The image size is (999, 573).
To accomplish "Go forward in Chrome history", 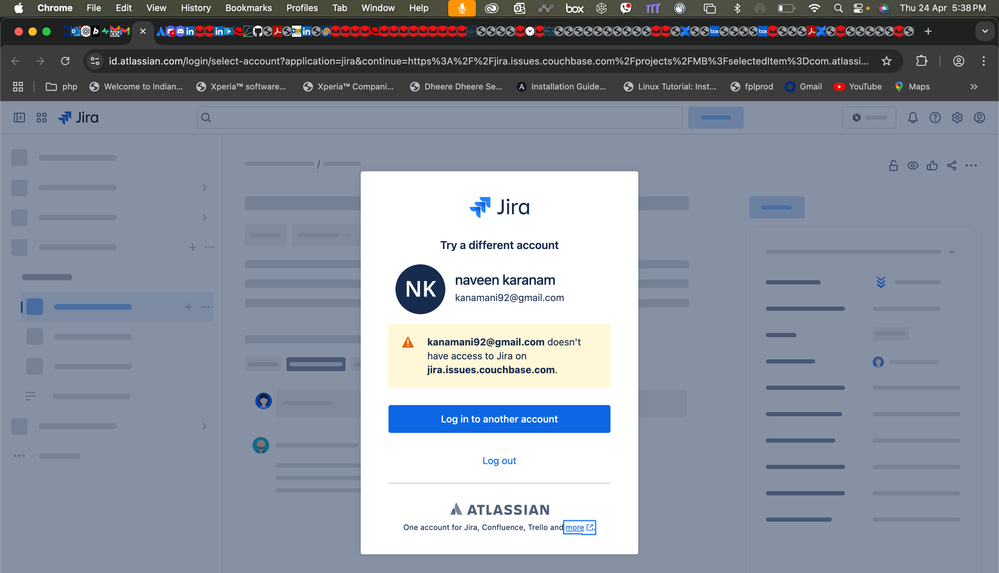I will [x=40, y=61].
